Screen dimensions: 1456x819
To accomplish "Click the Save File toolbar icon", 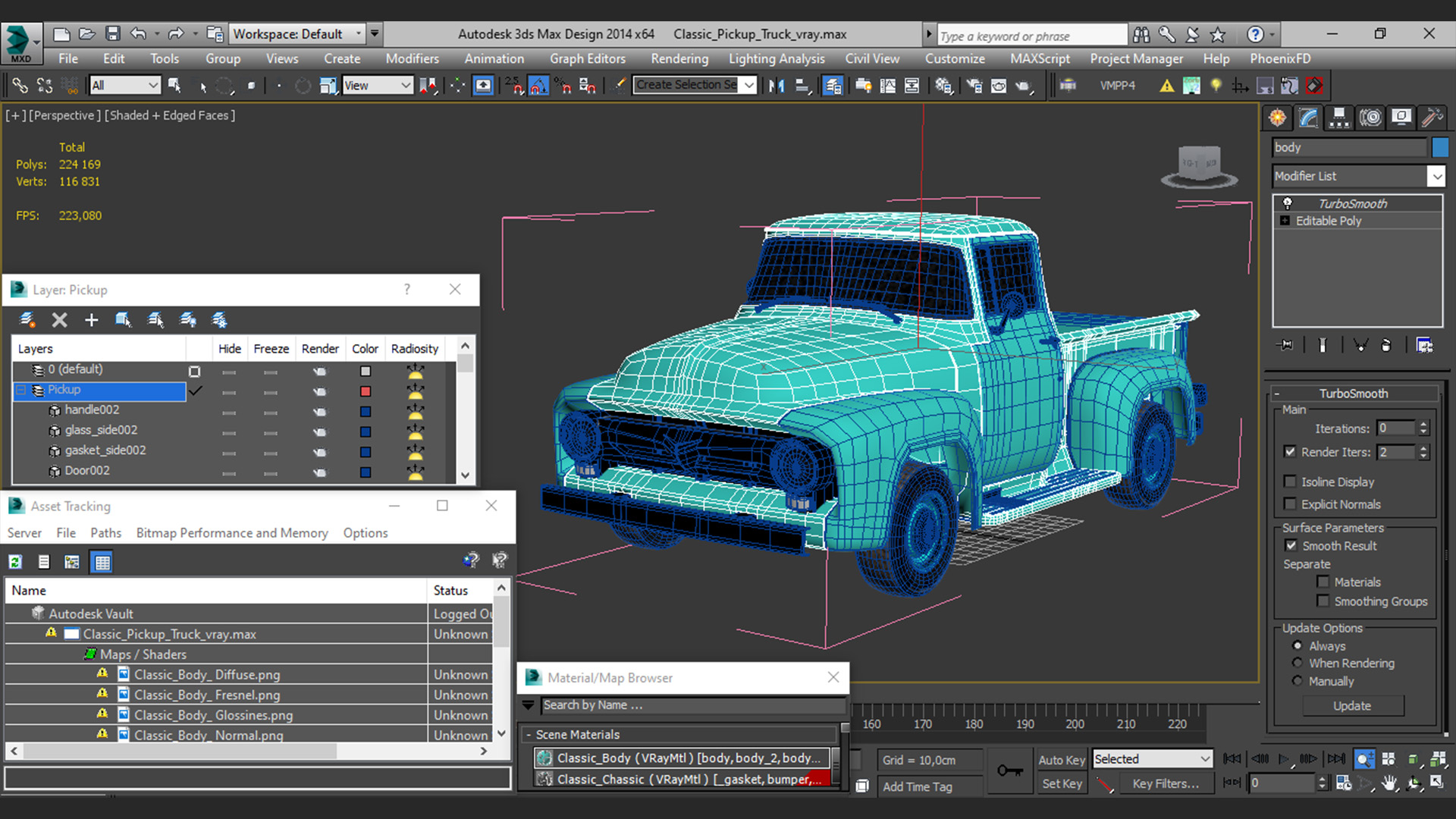I will click(112, 34).
